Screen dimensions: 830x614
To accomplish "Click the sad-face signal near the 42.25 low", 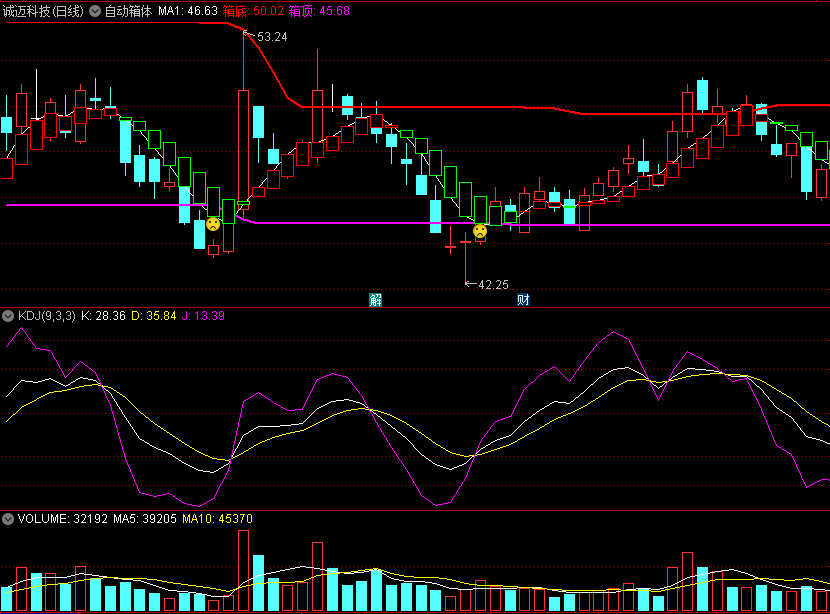I will pos(480,231).
